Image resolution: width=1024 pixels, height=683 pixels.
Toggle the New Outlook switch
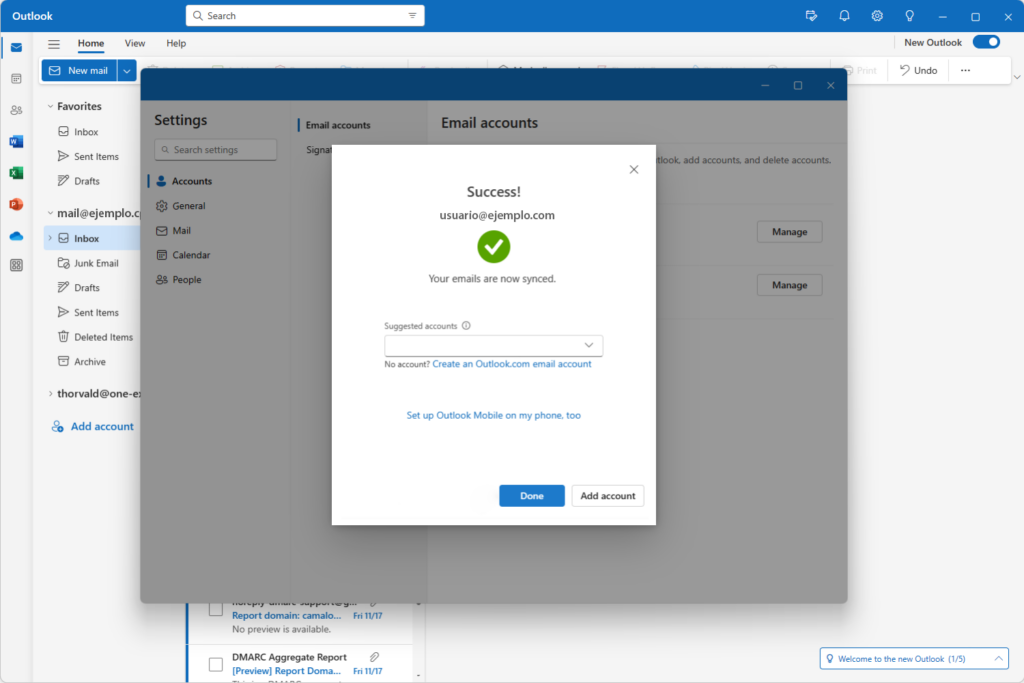[x=986, y=42]
